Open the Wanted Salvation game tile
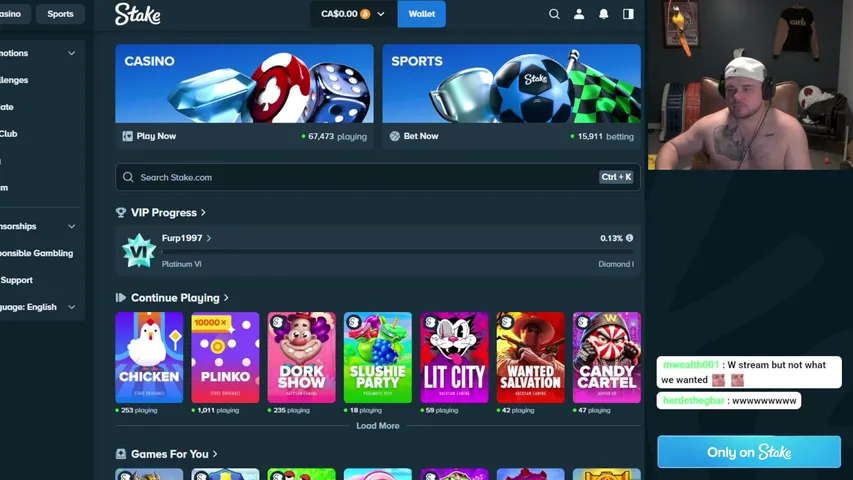853x480 pixels. (530, 358)
